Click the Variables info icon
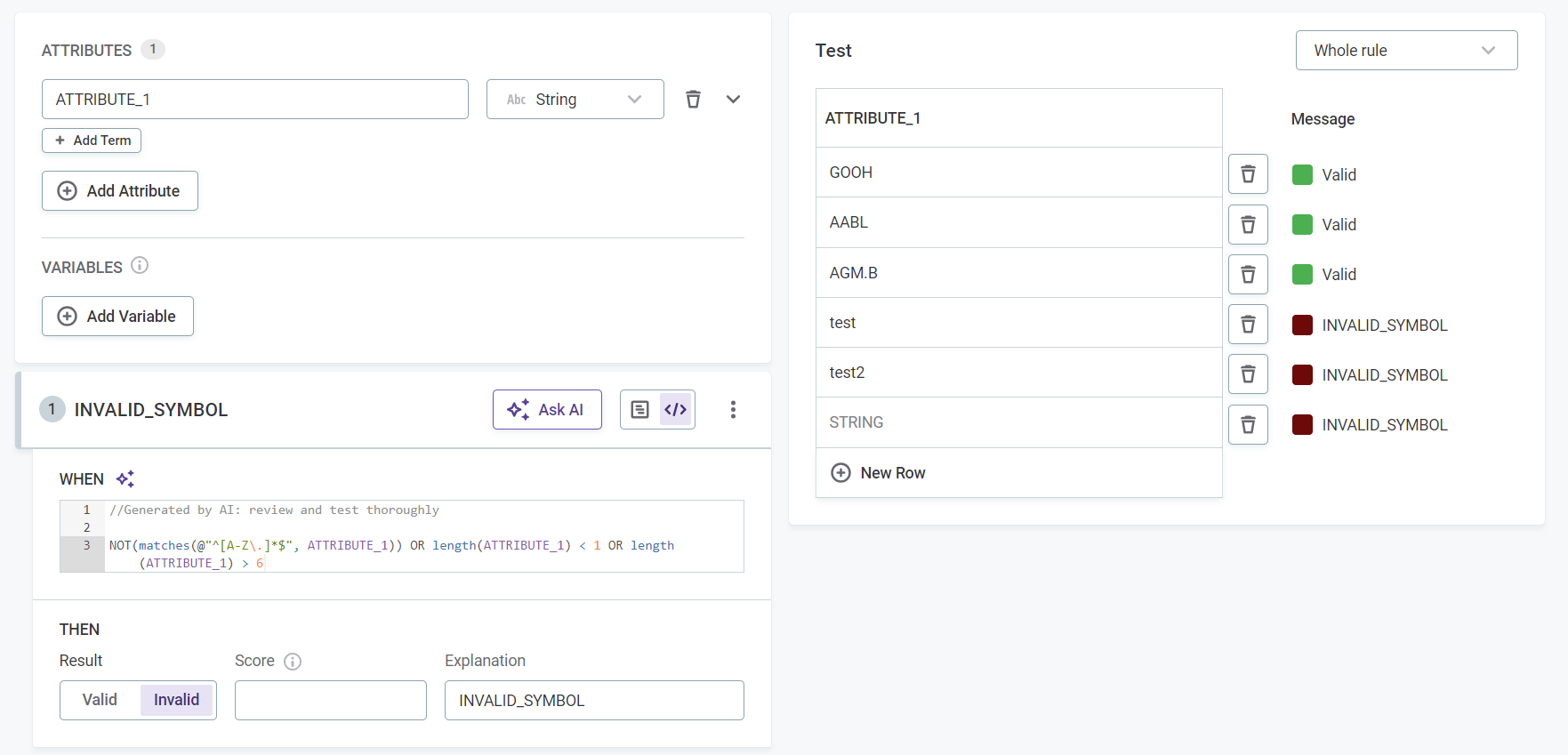 (140, 266)
